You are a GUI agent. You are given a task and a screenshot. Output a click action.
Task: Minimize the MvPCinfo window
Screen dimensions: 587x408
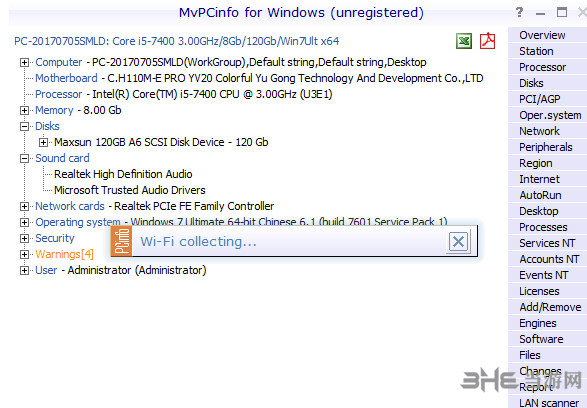pos(540,13)
